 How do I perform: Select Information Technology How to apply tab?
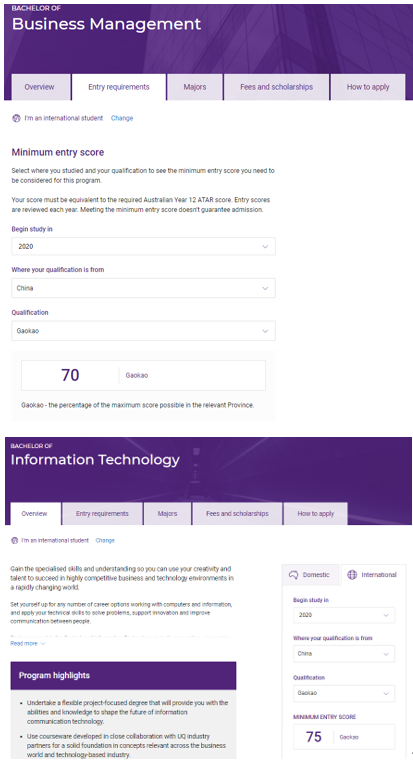315,514
